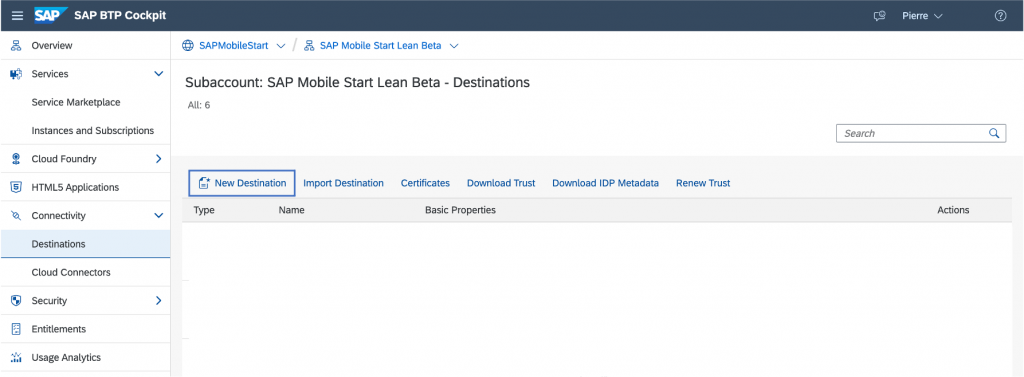Screen dimensions: 1024x377
Task: Click the HTML5 Applications sidebar icon
Action: 16,188
